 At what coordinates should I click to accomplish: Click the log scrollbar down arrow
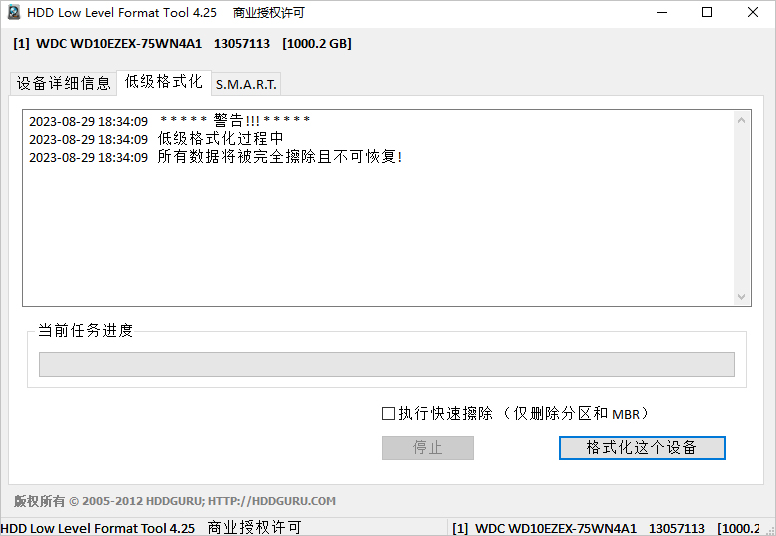tap(741, 296)
